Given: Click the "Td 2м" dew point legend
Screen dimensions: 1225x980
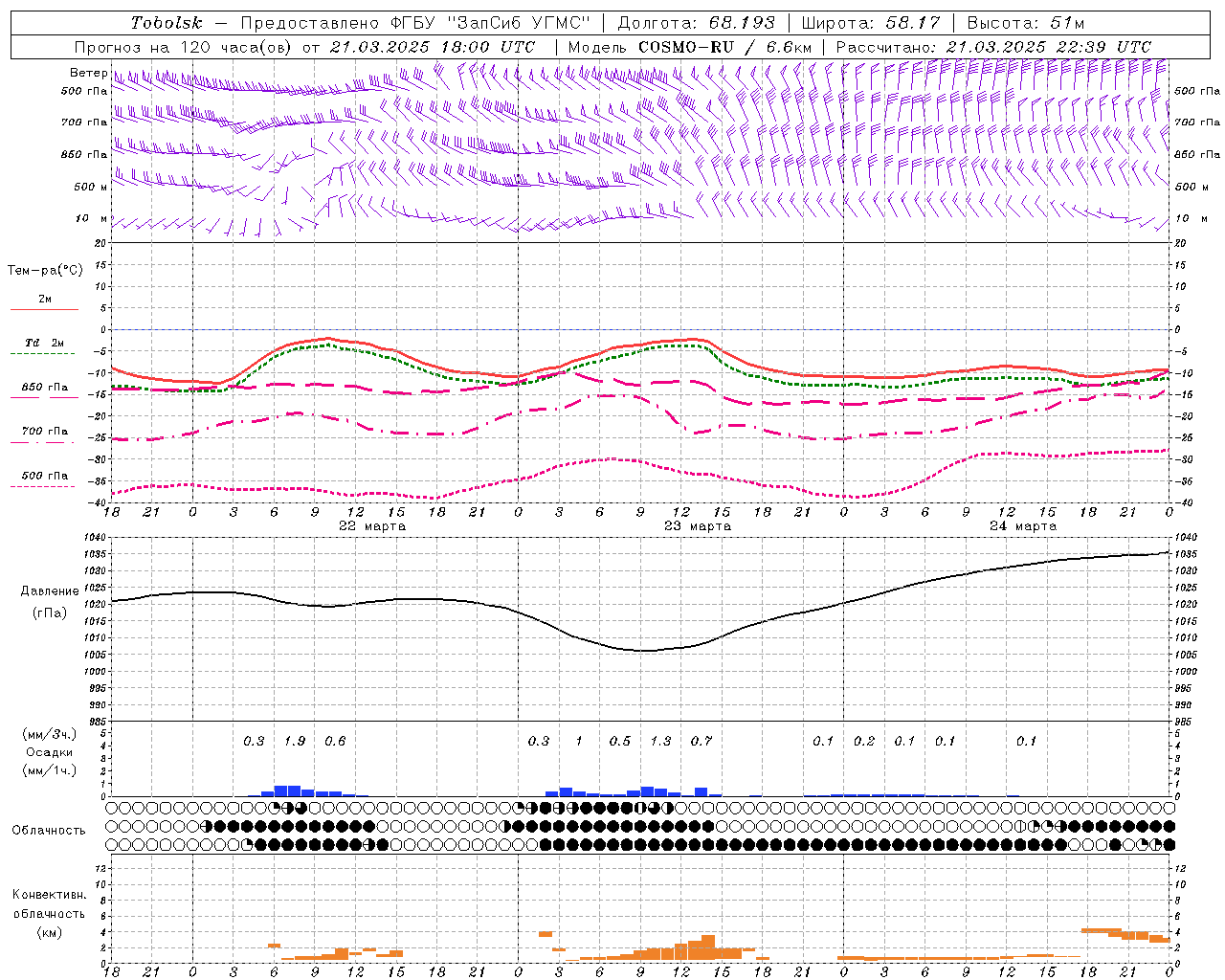Looking at the screenshot, I should pyautogui.click(x=45, y=343).
